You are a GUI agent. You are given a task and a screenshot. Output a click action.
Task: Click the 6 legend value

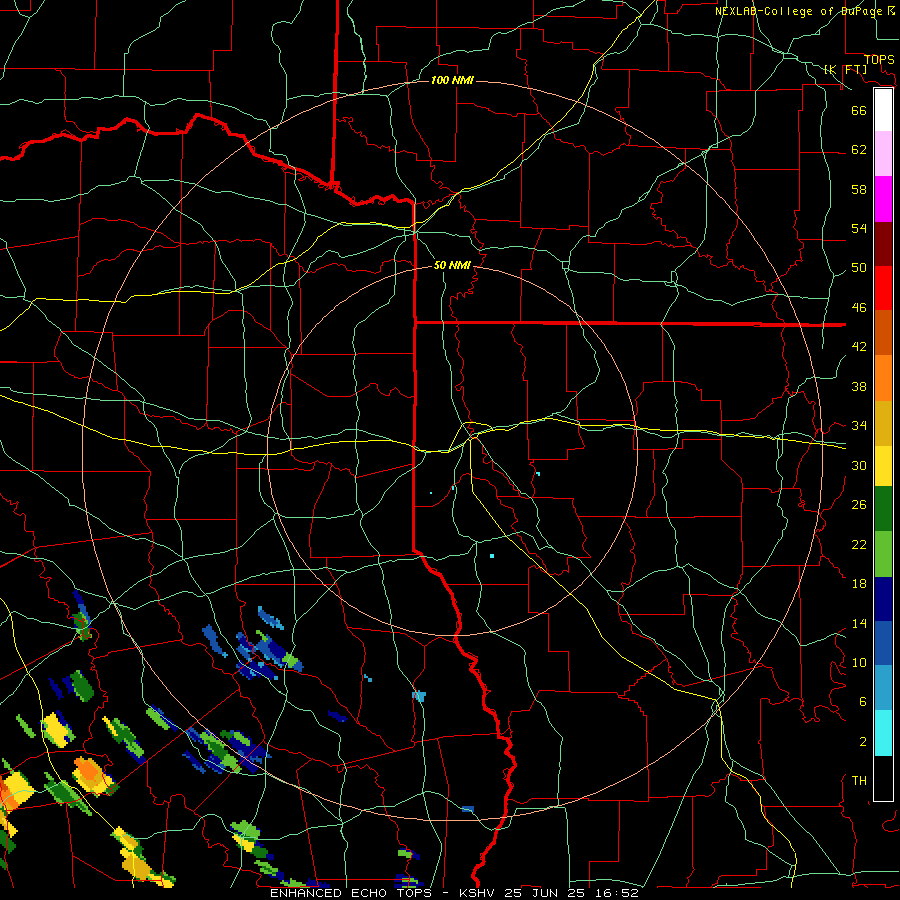[x=862, y=702]
